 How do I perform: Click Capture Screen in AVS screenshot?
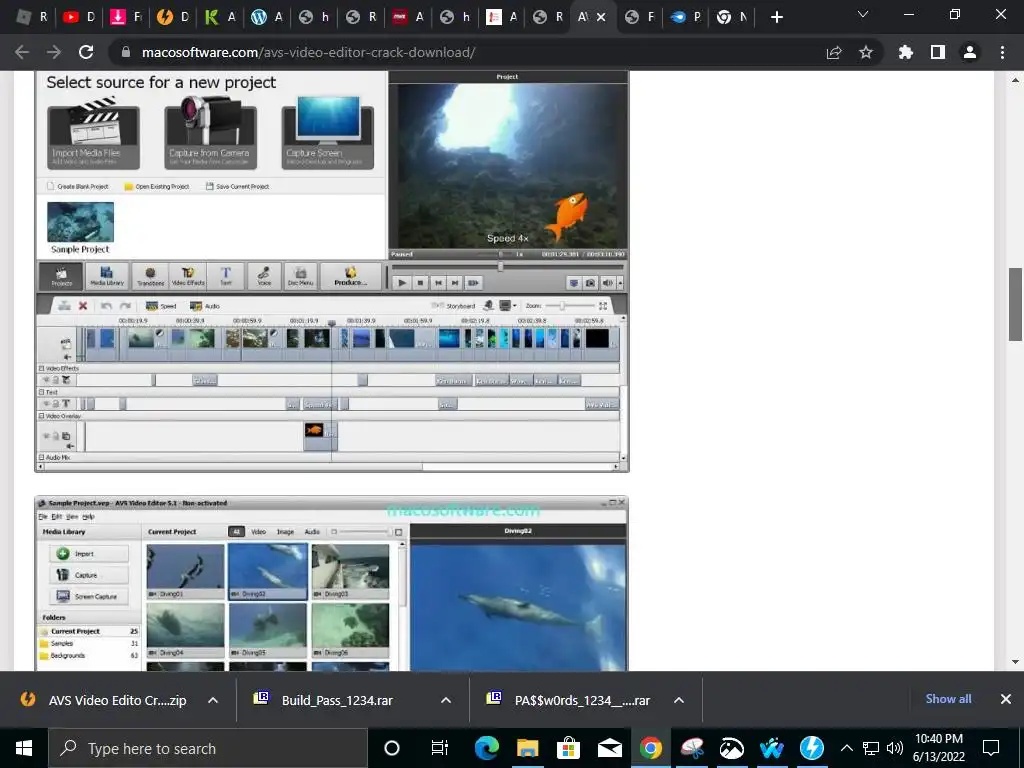[328, 134]
